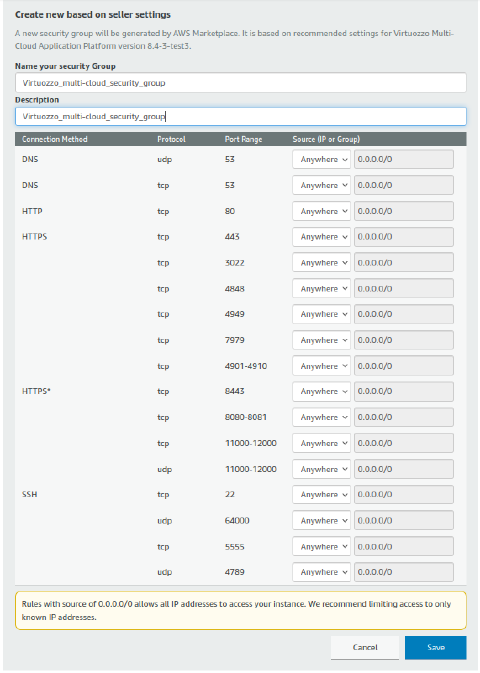Click the port value 64000
This screenshot has width=480, height=673.
click(x=237, y=521)
